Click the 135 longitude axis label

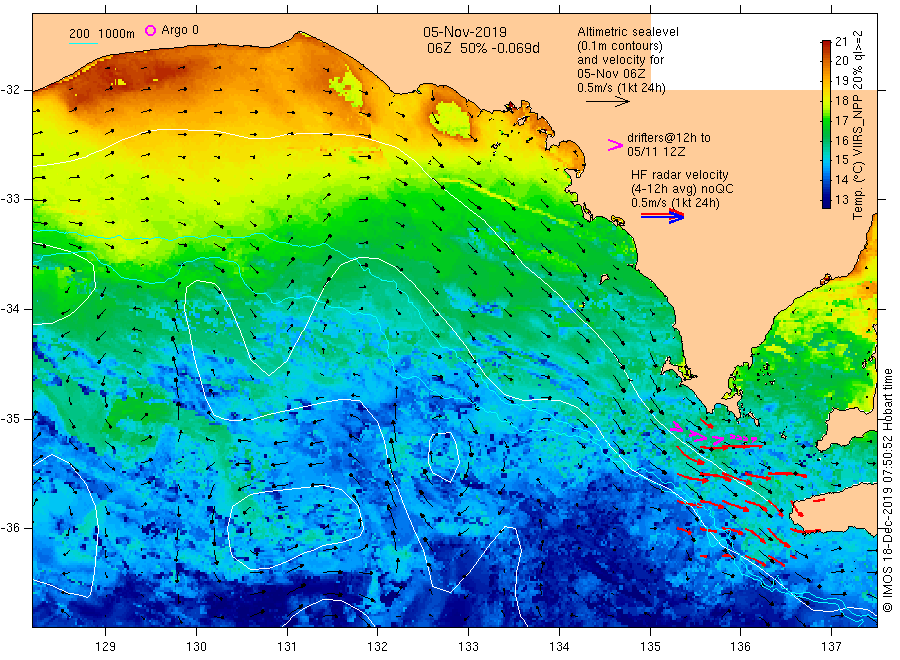pos(650,647)
